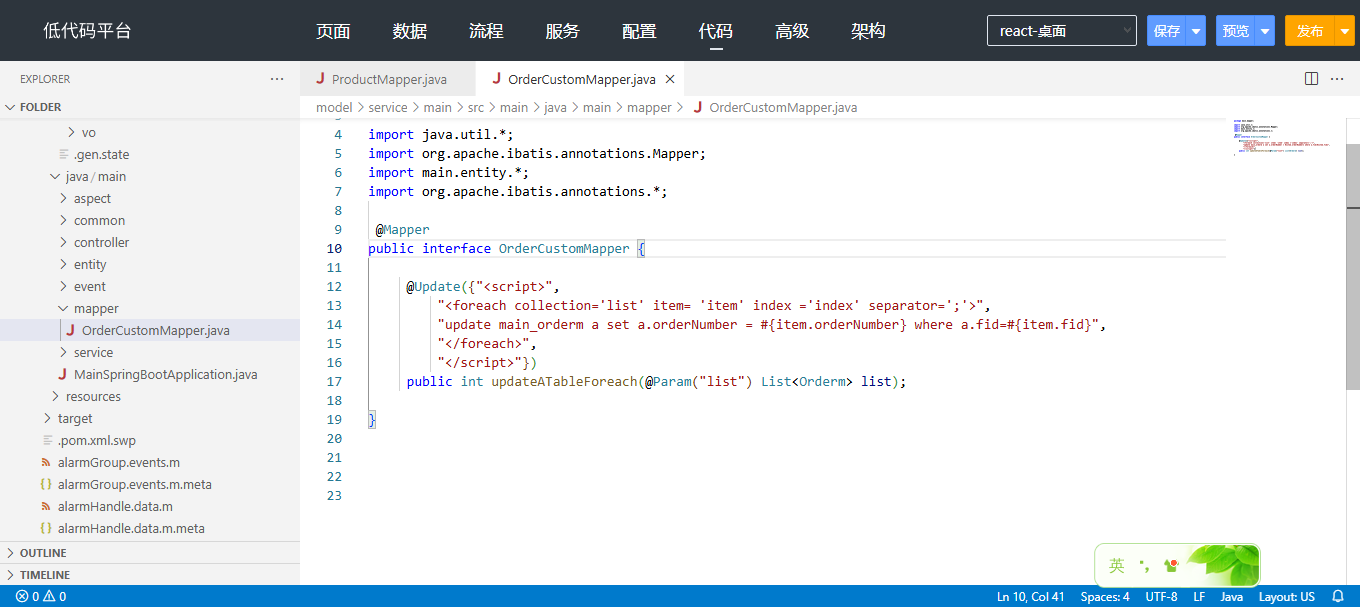Click the input method 英 indicator
Screen dimensions: 1360x607
tap(1117, 566)
